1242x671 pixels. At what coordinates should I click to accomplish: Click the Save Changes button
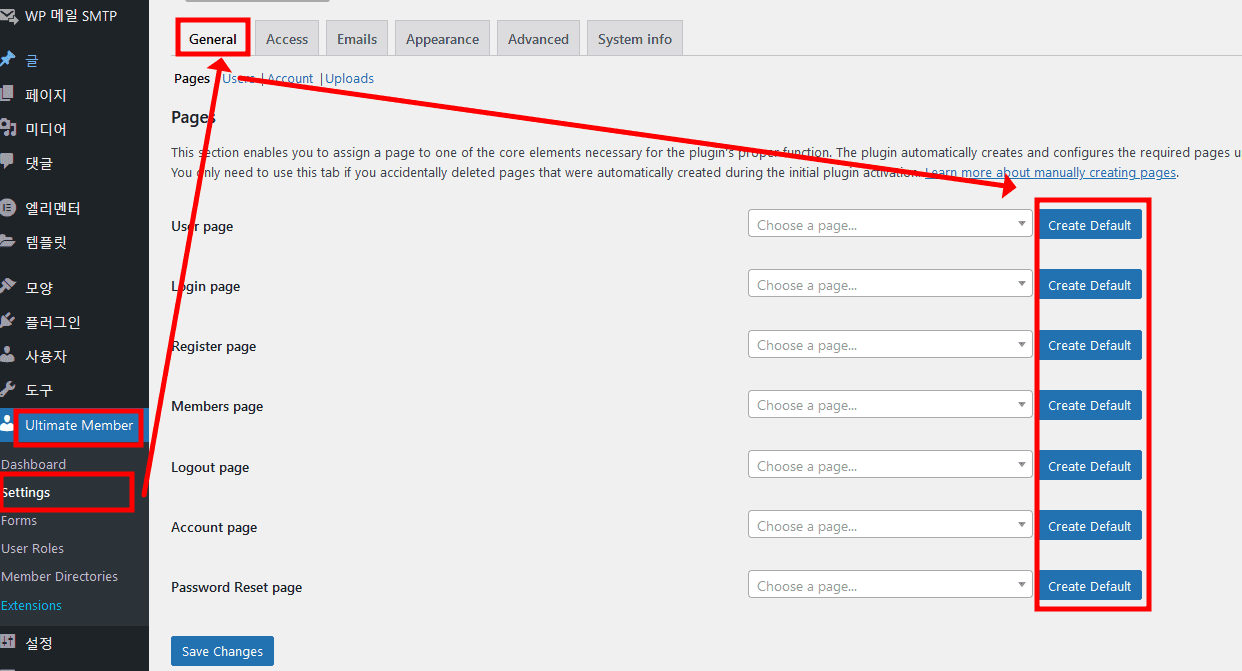(222, 651)
